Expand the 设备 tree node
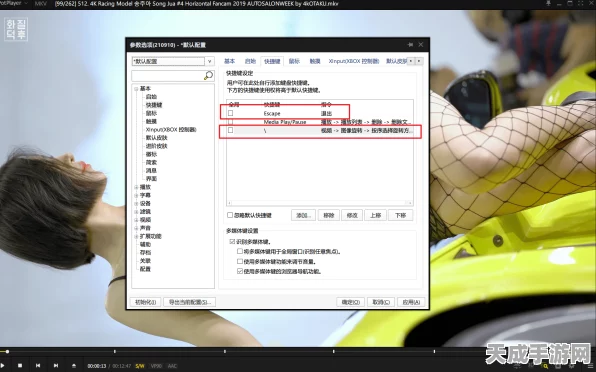596x372 pixels. 136,204
